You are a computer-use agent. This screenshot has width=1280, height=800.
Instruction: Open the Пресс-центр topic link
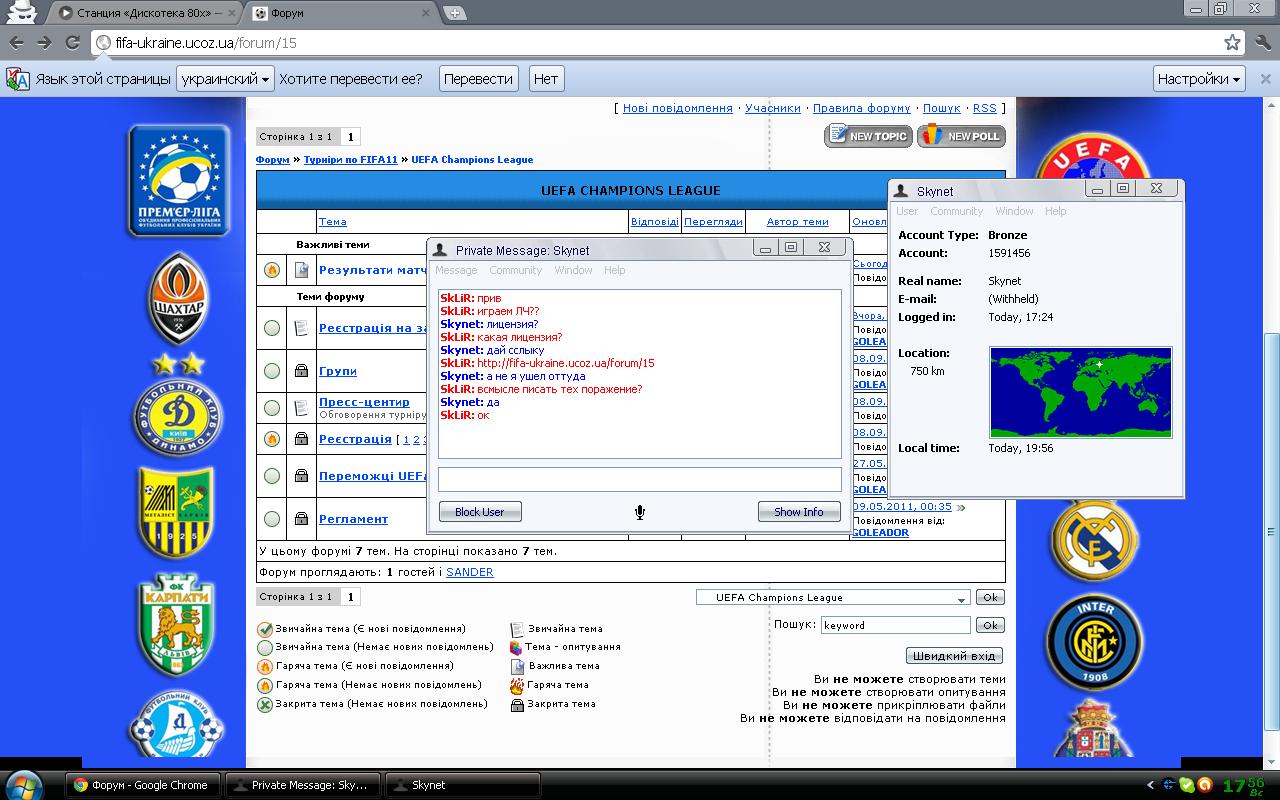click(364, 402)
